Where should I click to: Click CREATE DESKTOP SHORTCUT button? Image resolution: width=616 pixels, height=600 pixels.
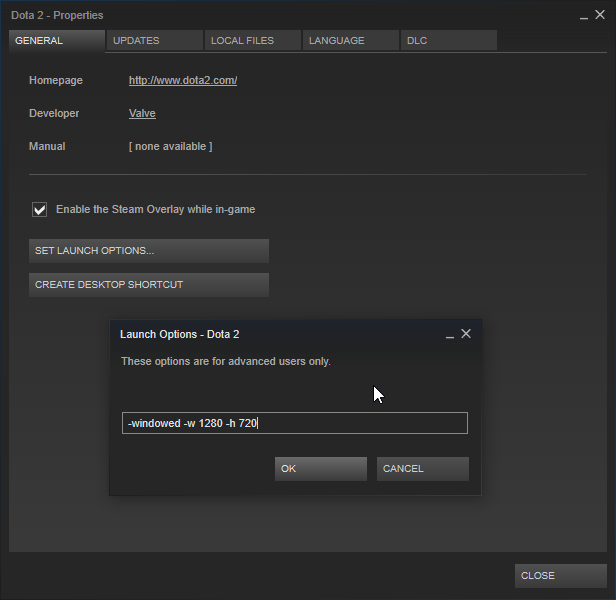pyautogui.click(x=149, y=285)
